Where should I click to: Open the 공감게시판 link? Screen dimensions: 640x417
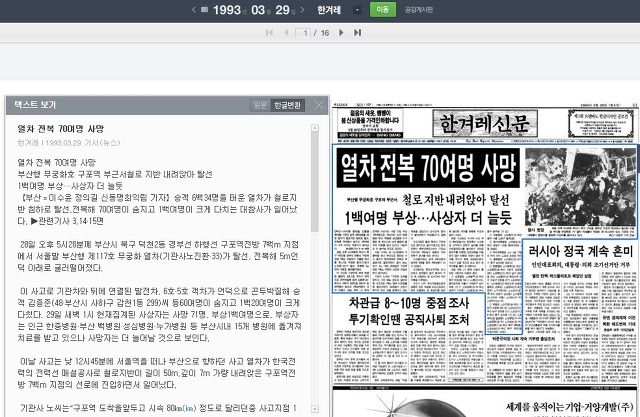419,10
